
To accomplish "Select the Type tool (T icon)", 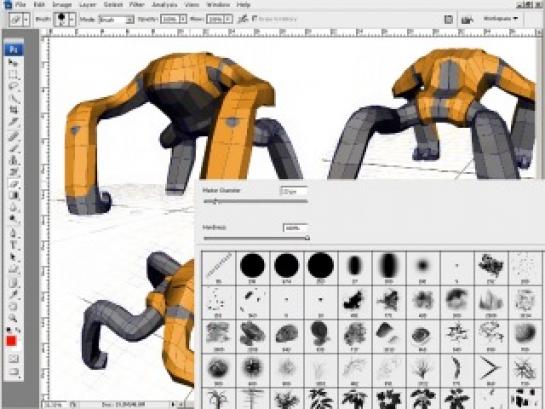I will coord(13,245).
